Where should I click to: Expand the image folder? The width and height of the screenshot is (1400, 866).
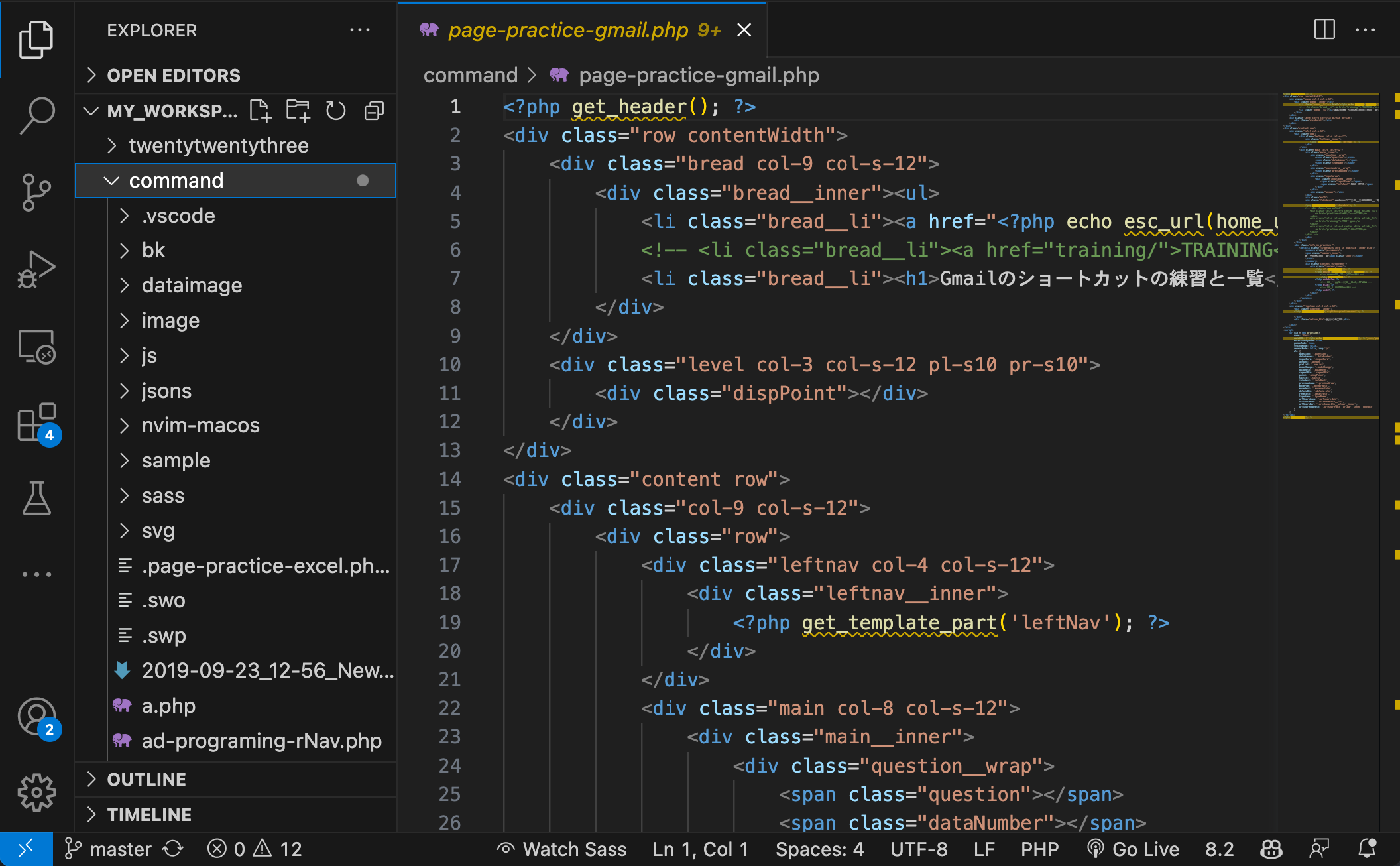[x=236, y=320]
